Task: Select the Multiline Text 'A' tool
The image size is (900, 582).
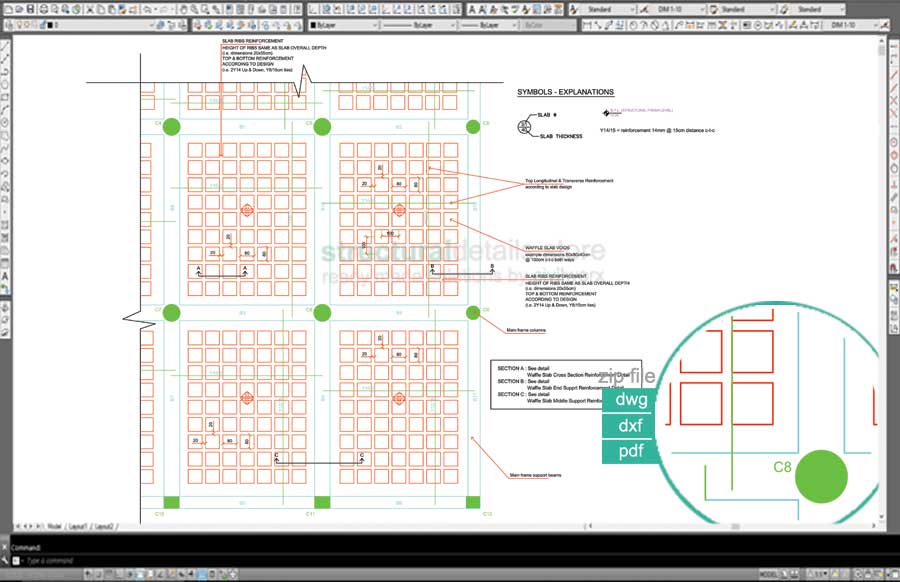Action: click(6, 275)
